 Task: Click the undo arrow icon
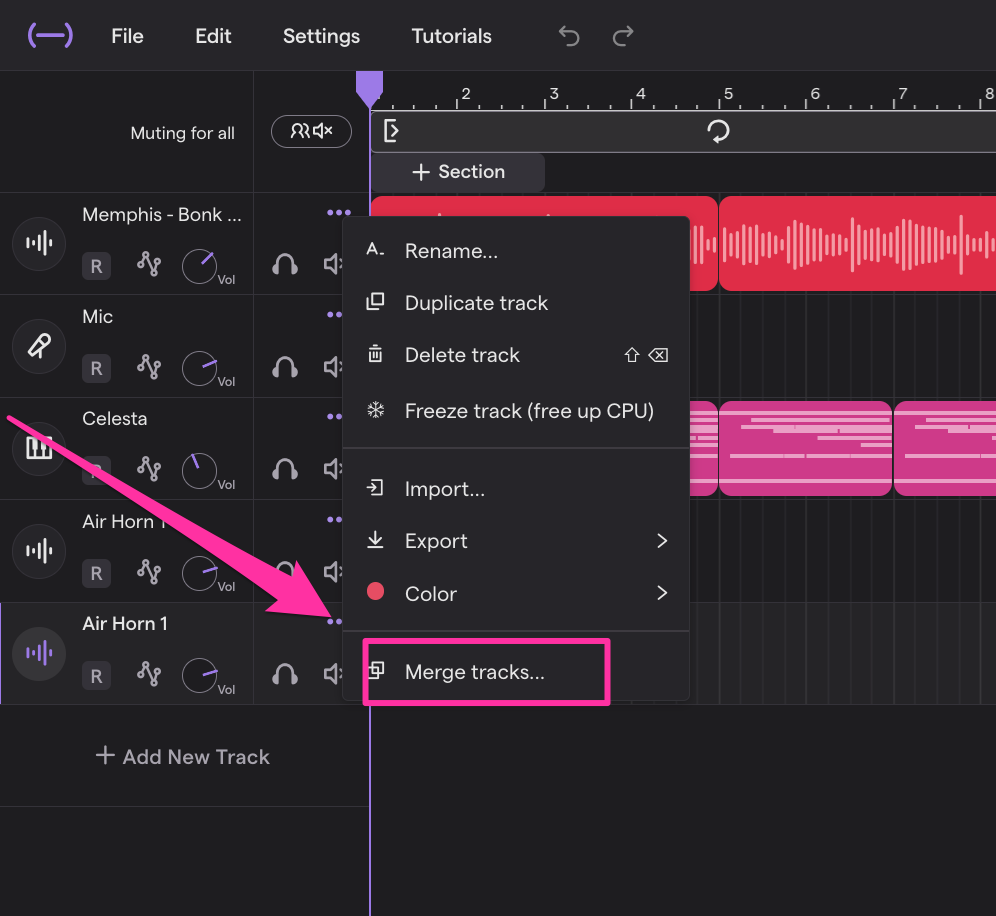click(x=569, y=36)
